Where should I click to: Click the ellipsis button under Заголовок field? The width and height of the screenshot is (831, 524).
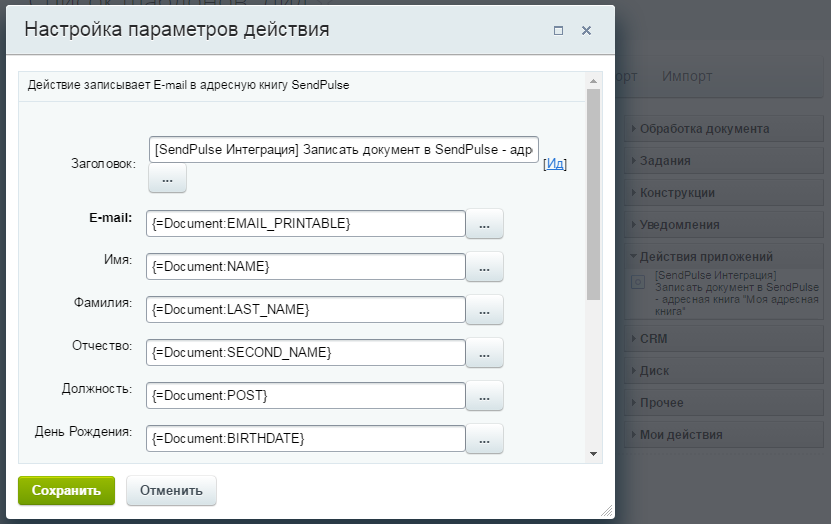click(x=167, y=178)
